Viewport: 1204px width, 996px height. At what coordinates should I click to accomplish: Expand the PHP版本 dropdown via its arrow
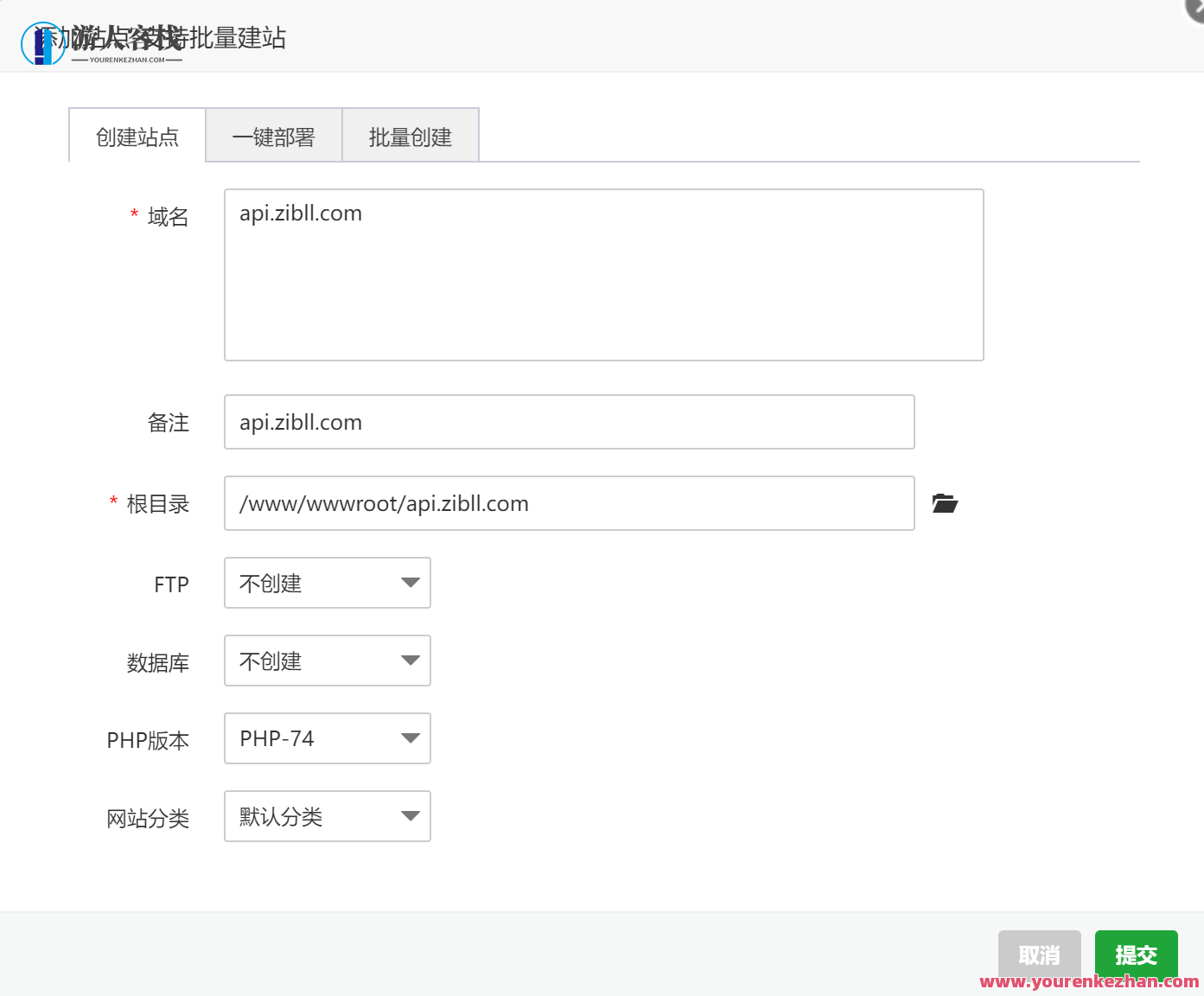click(x=411, y=738)
